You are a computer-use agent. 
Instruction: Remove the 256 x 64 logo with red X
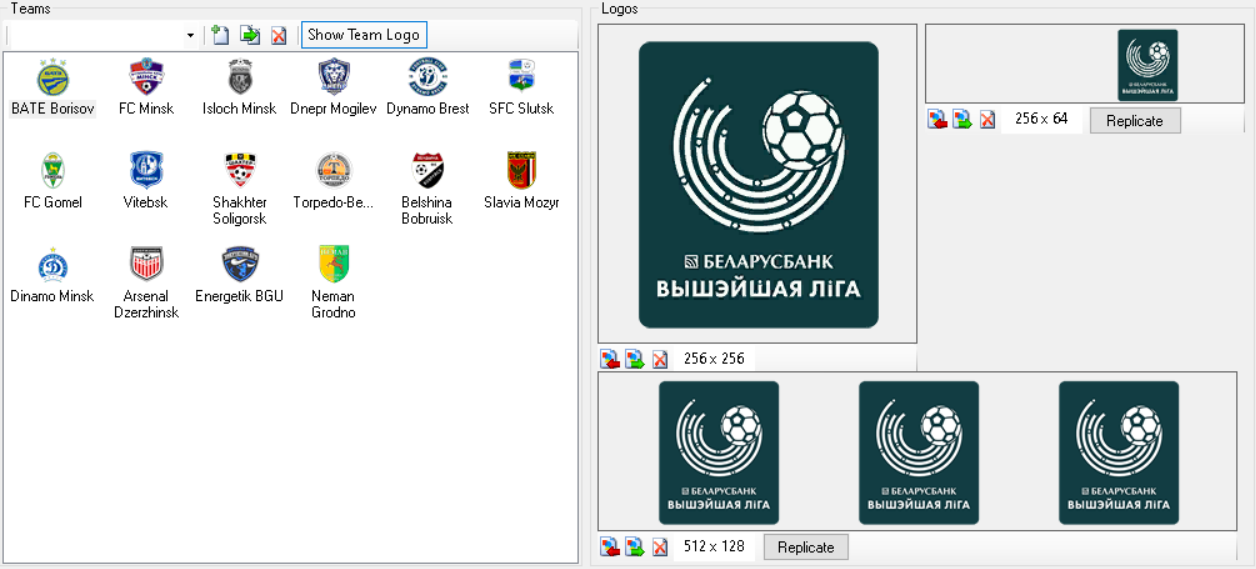[988, 120]
